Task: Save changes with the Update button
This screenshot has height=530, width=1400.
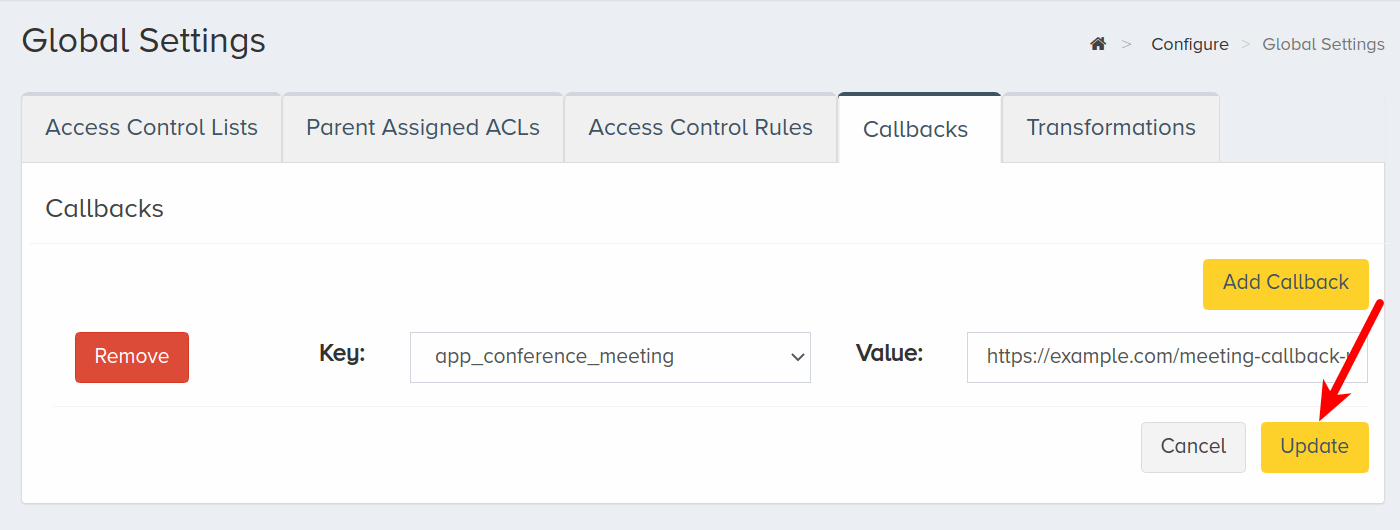Action: pyautogui.click(x=1315, y=447)
